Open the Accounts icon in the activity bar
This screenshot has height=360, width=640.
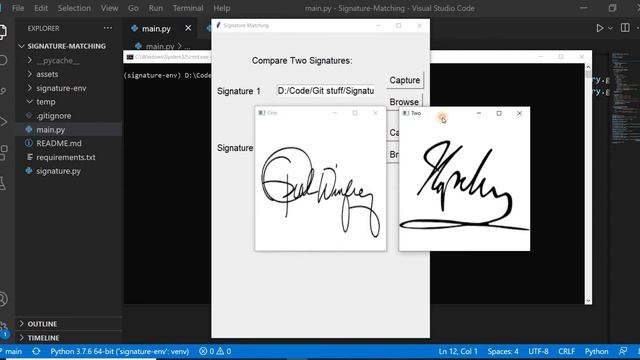[x=3, y=299]
